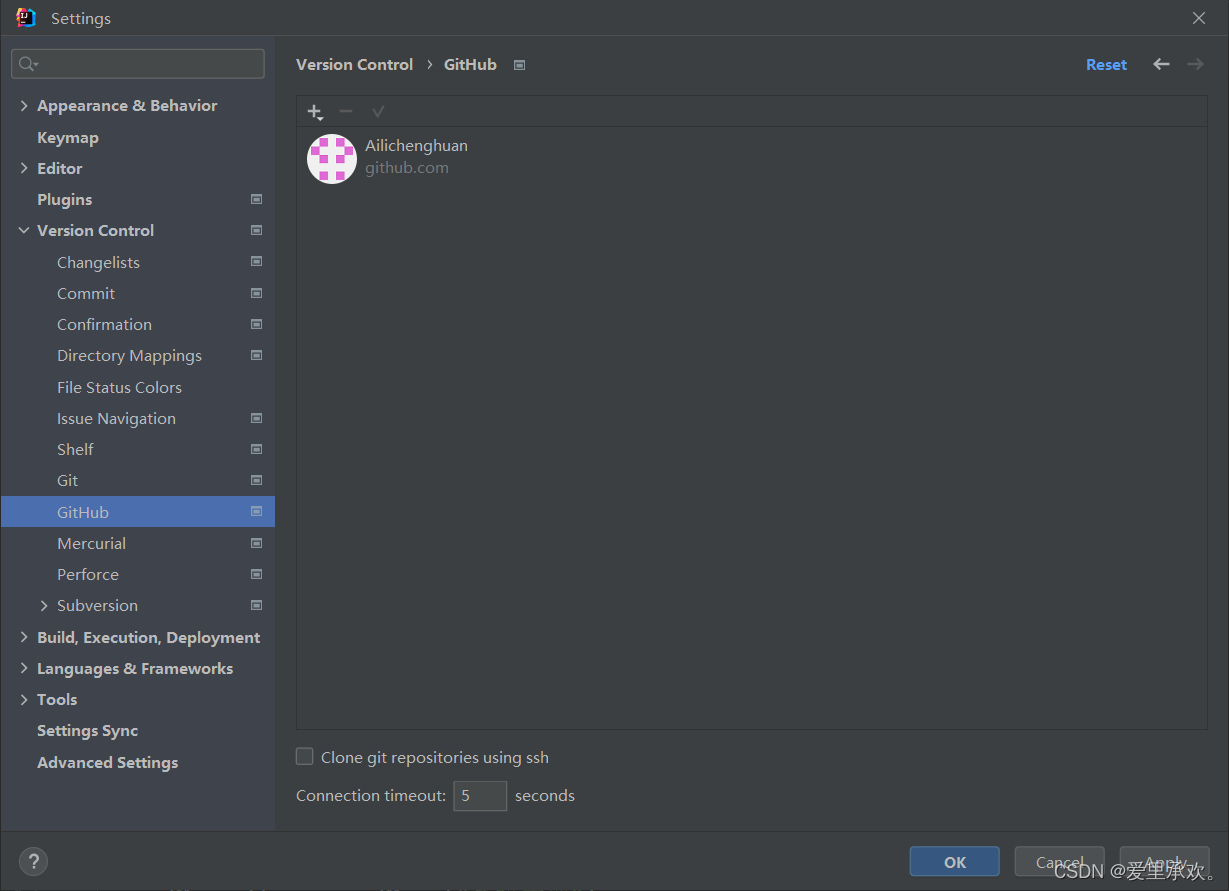Image resolution: width=1229 pixels, height=891 pixels.
Task: Click project icon next to Confirmation
Action: [x=256, y=324]
